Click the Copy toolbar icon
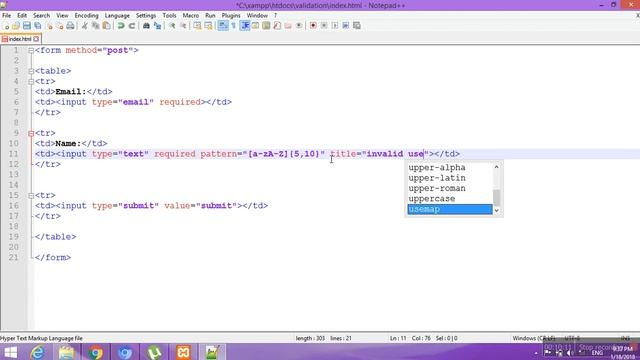Viewport: 640px width, 360px height. tap(96, 26)
